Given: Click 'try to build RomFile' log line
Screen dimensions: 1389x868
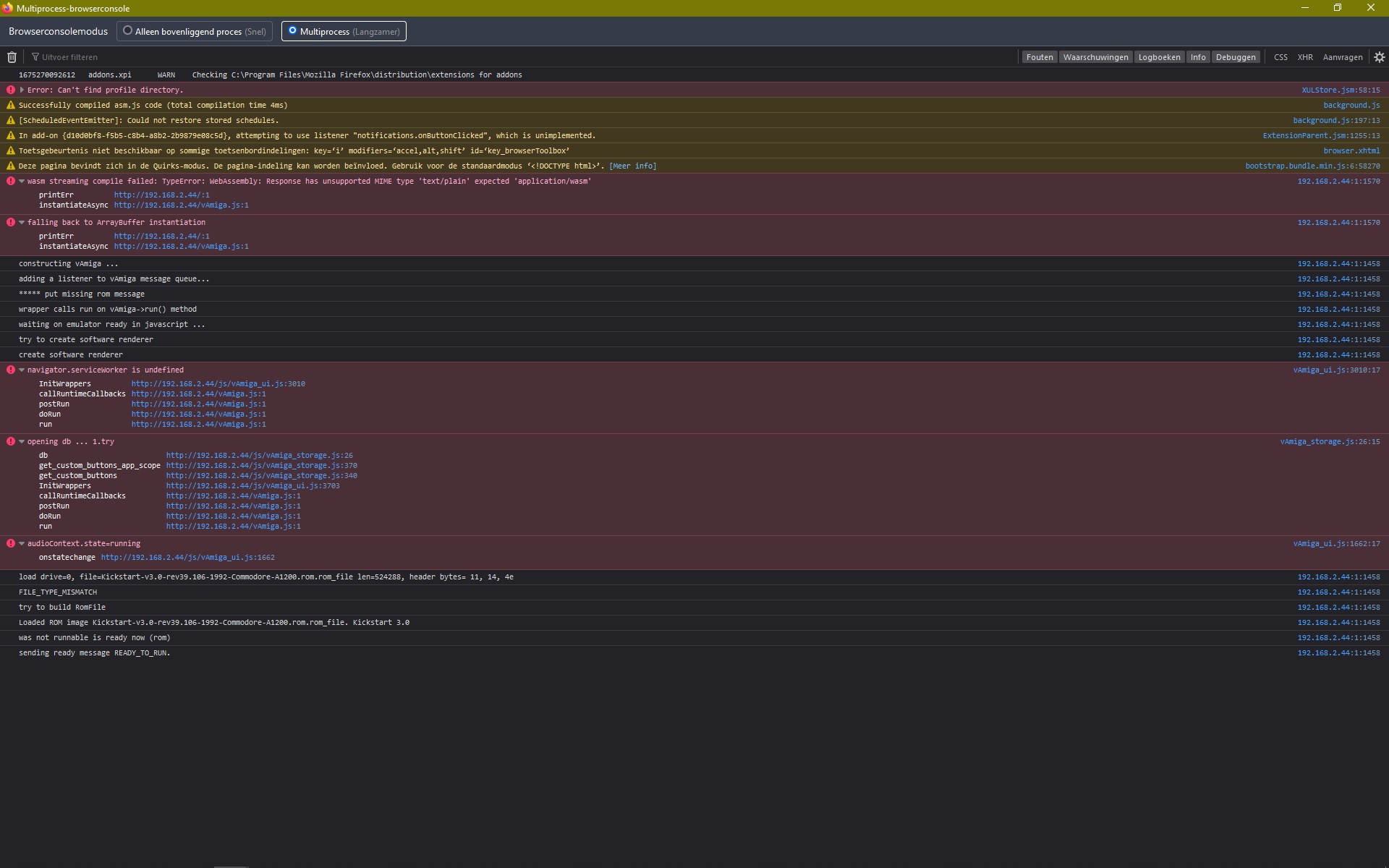Looking at the screenshot, I should pos(62,608).
